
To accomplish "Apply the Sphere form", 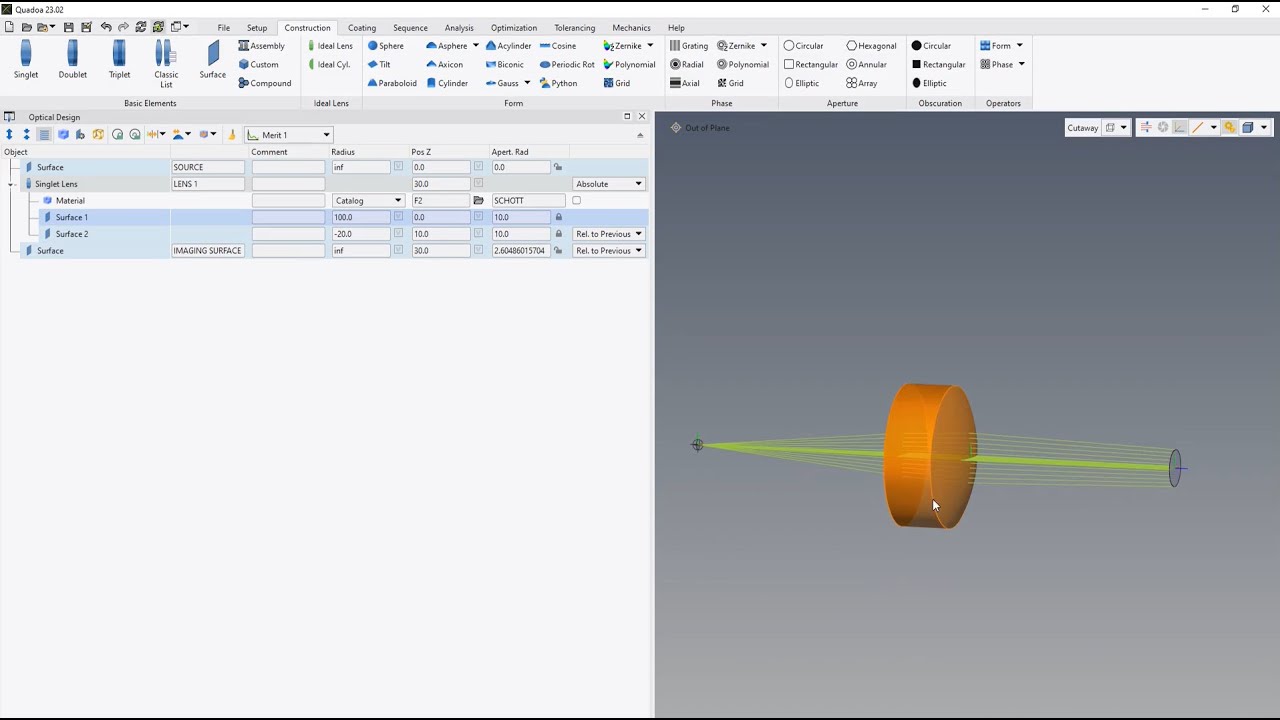I will click(386, 46).
